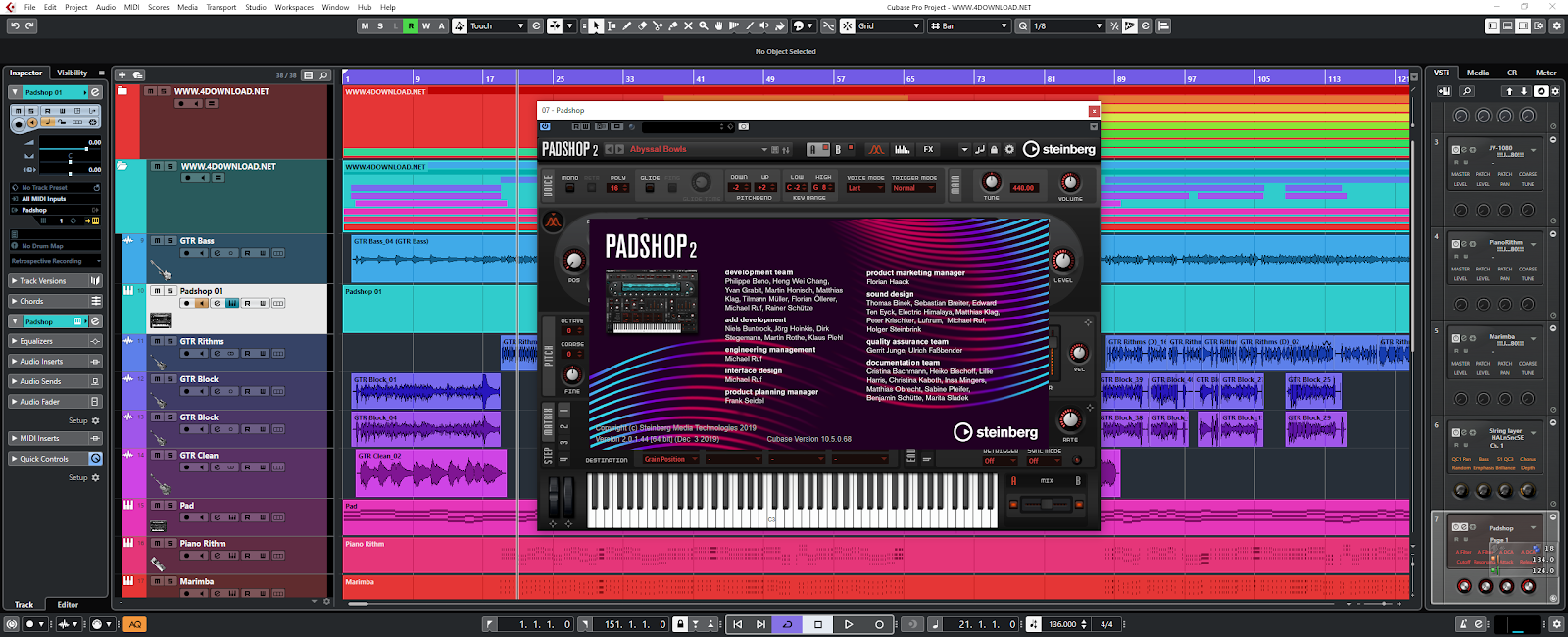The image size is (1568, 637).
Task: Click the Record transport button
Action: pos(879,624)
